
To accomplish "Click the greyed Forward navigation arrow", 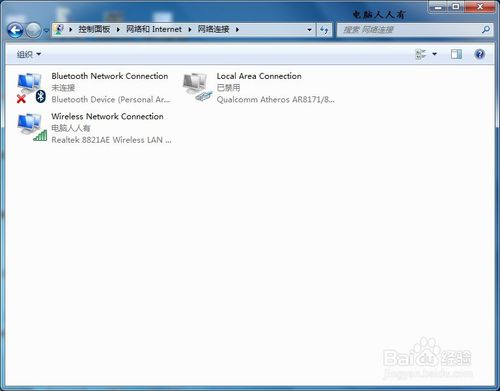I will (33, 31).
